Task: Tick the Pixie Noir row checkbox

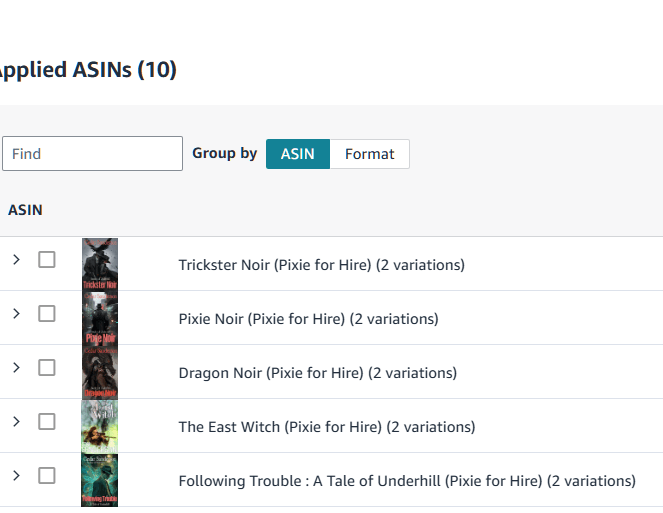Action: [x=47, y=313]
